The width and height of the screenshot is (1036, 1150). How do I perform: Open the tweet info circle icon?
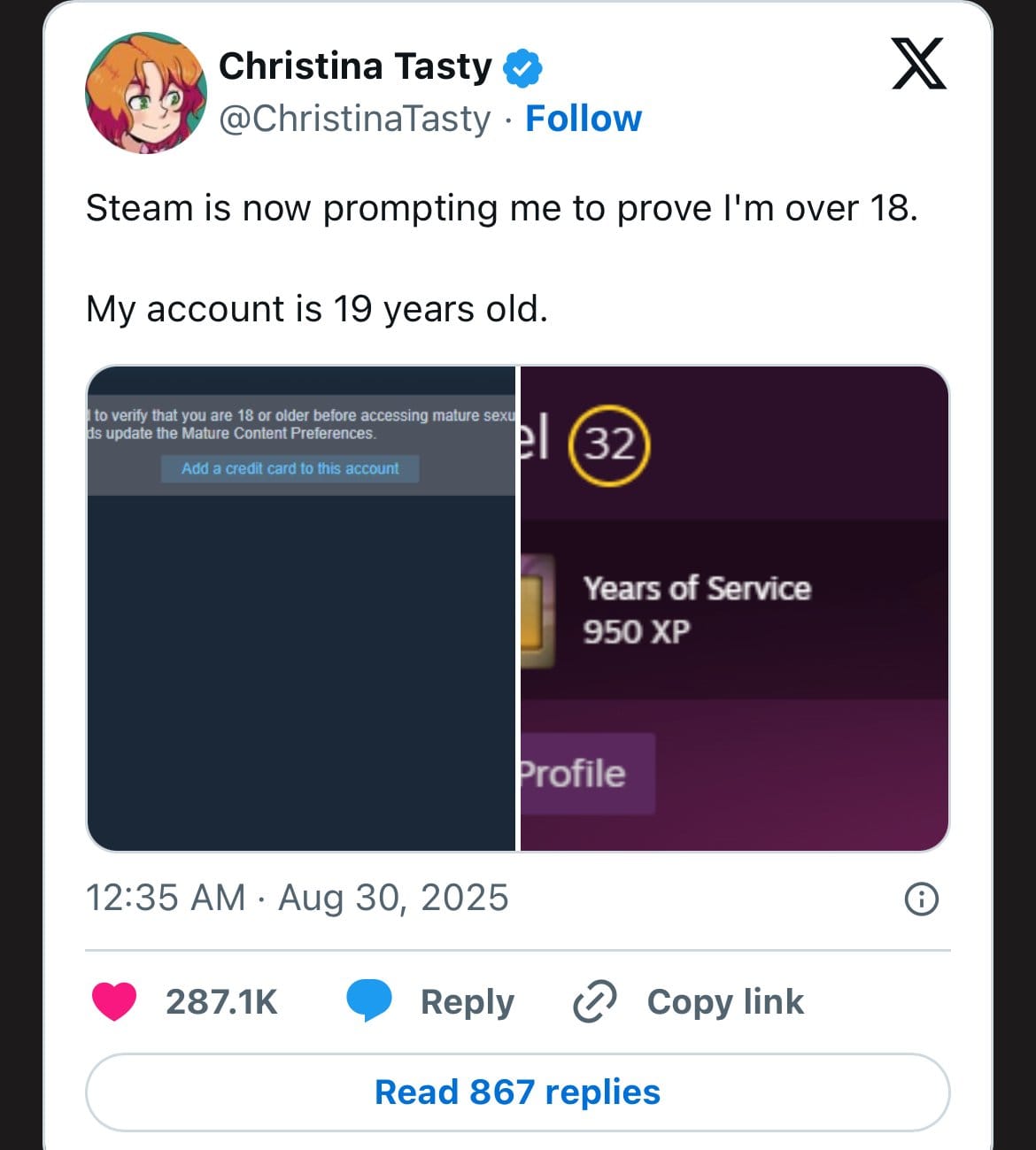(921, 899)
